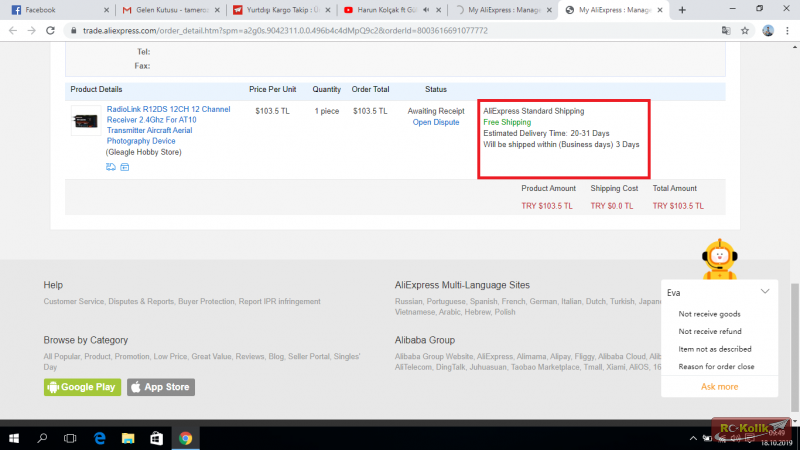
Task: Select Not receive refund in Eva panel
Action: 710,331
